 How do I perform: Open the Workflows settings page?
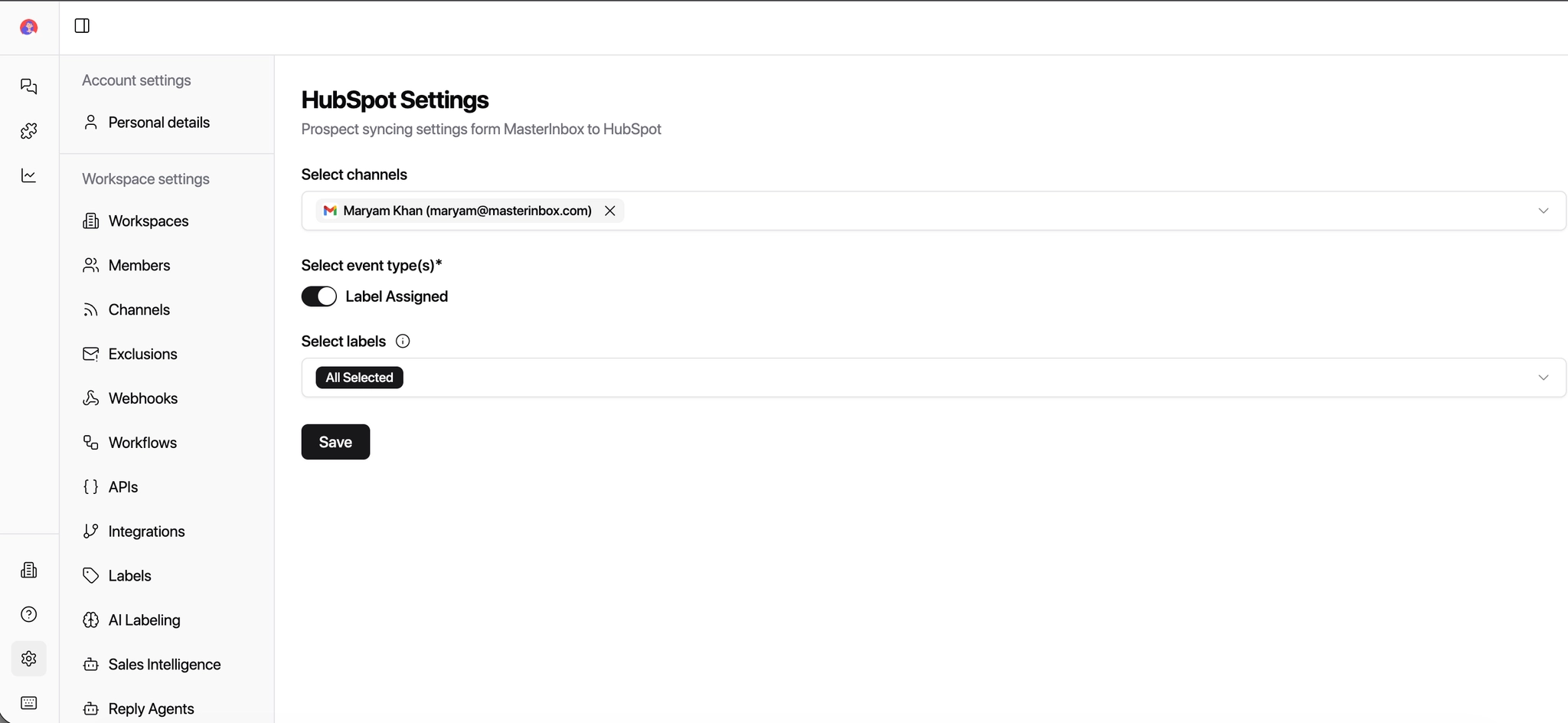(x=142, y=443)
